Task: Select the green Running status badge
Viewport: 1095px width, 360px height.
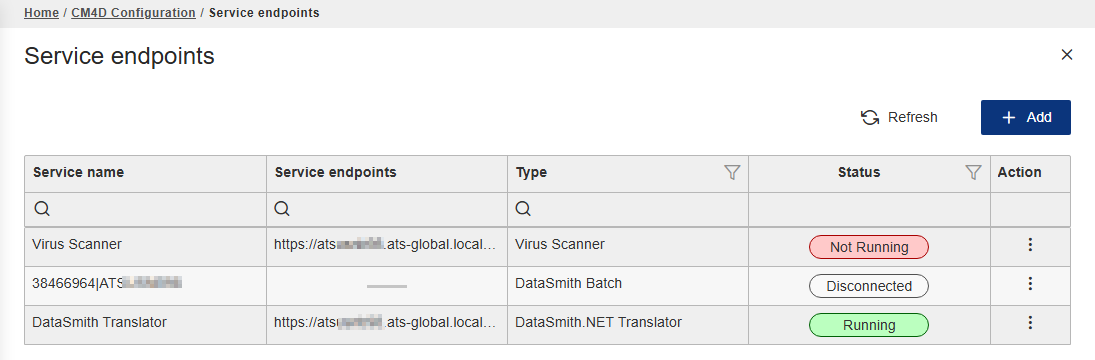Action: click(869, 325)
